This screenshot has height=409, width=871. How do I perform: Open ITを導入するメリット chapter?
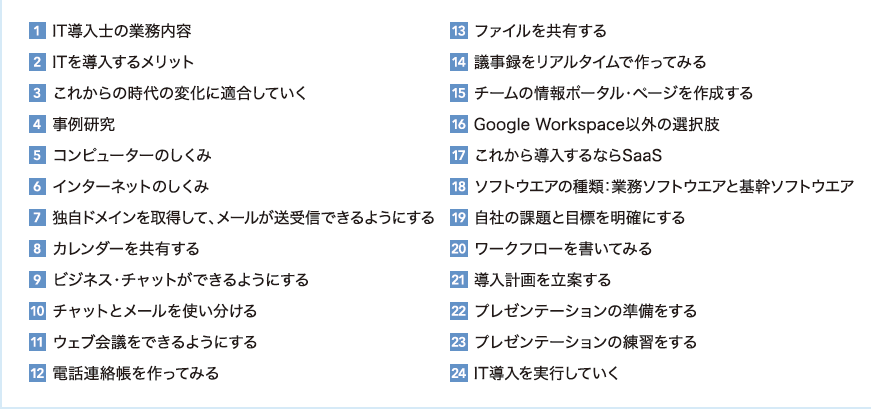pos(123,62)
